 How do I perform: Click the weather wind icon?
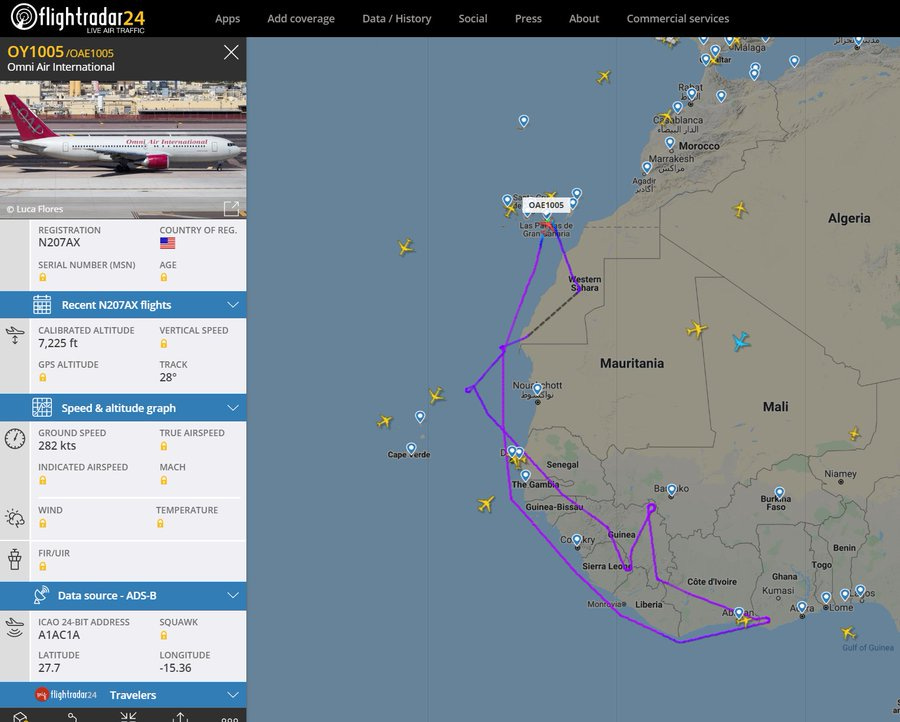15,518
